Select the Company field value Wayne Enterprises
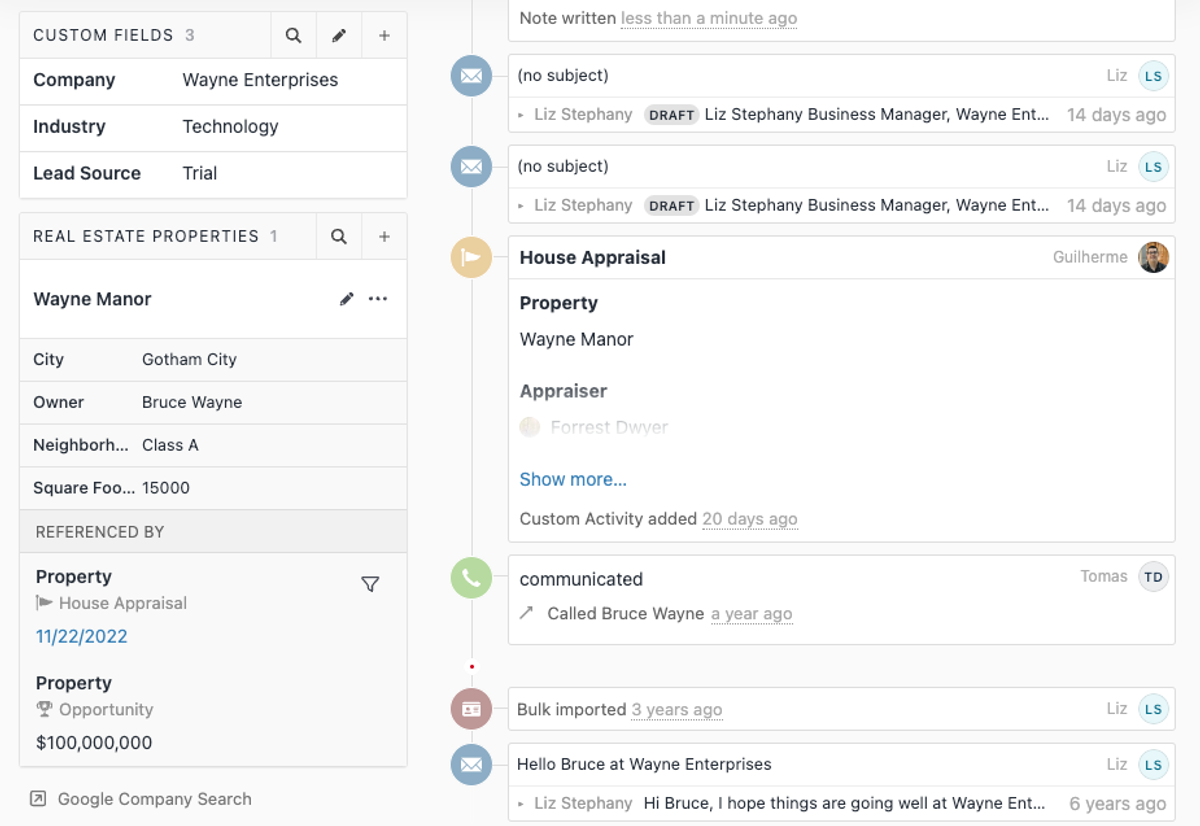Image resolution: width=1200 pixels, height=826 pixels. (x=260, y=80)
